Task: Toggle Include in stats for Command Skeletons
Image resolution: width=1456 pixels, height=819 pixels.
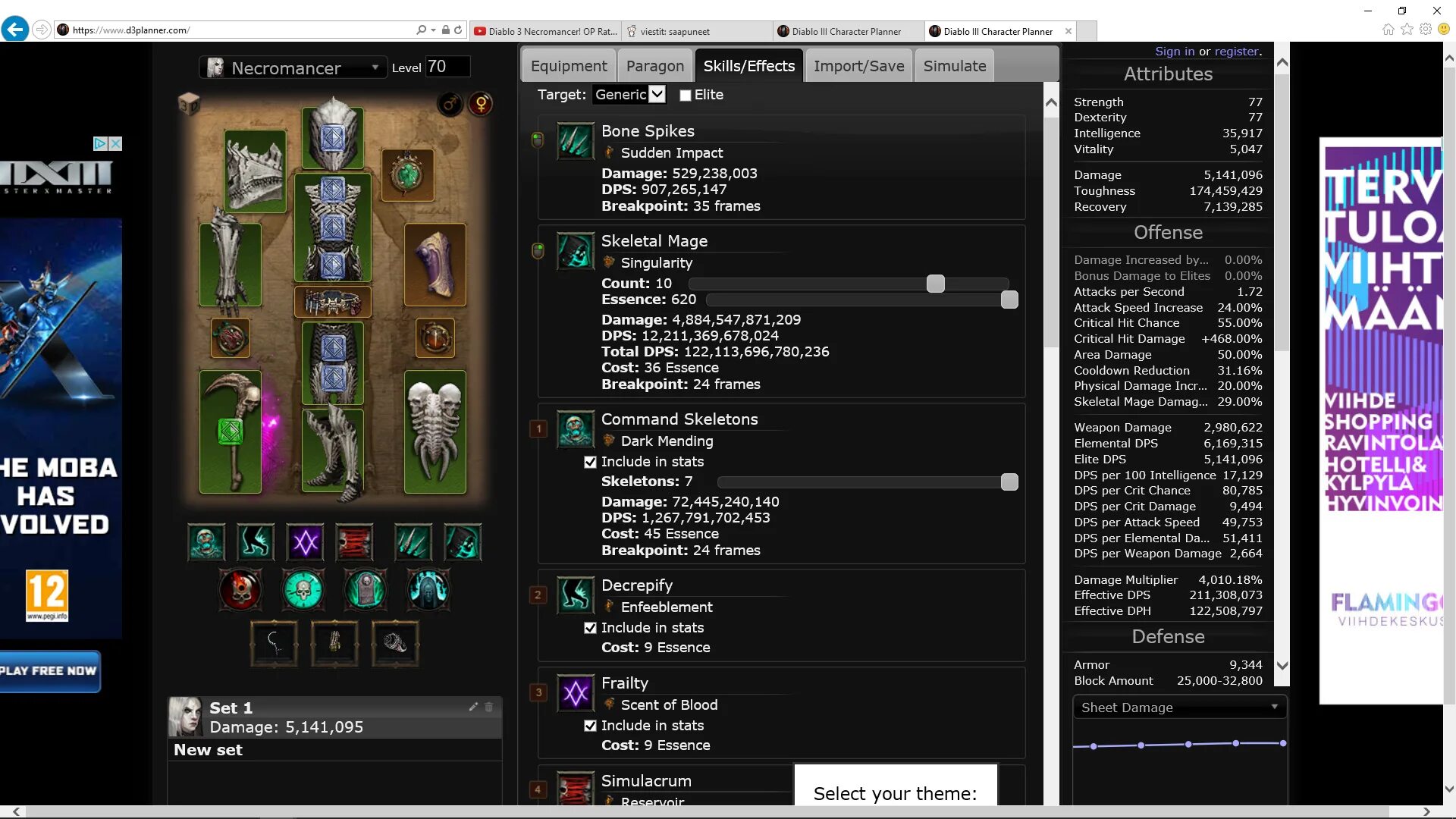Action: [x=591, y=462]
